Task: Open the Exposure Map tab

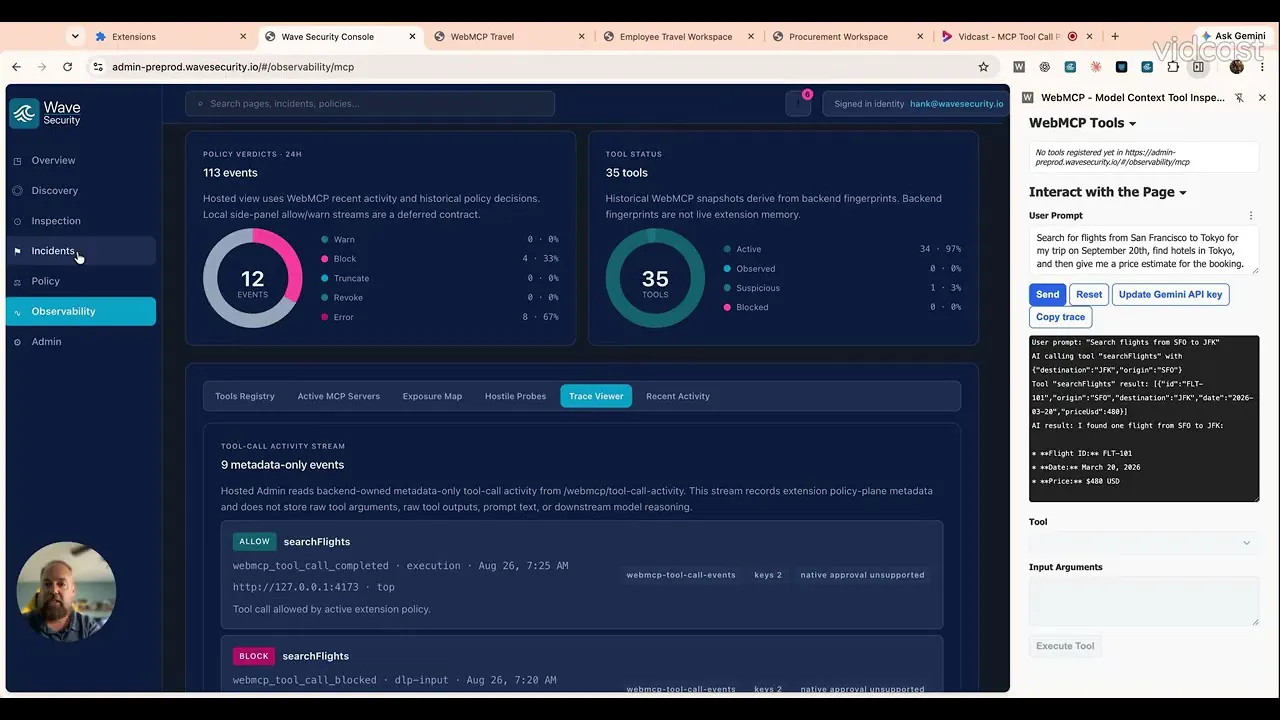Action: (432, 396)
